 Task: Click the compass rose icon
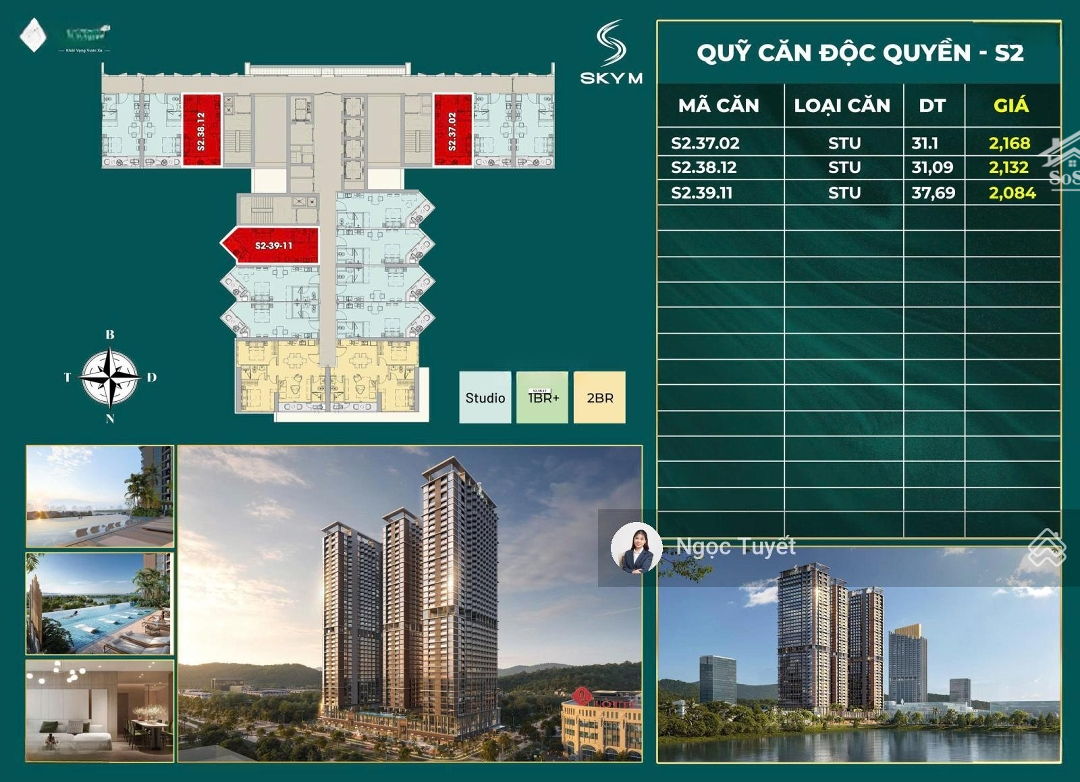pyautogui.click(x=110, y=377)
